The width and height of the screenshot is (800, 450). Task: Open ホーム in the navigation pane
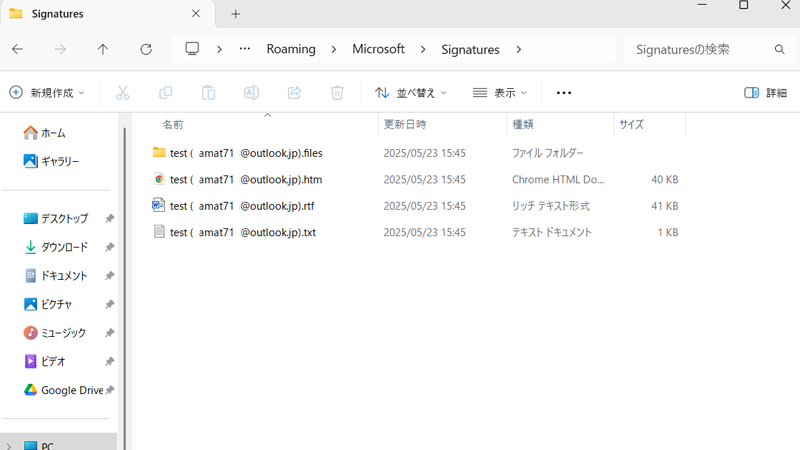click(44, 133)
